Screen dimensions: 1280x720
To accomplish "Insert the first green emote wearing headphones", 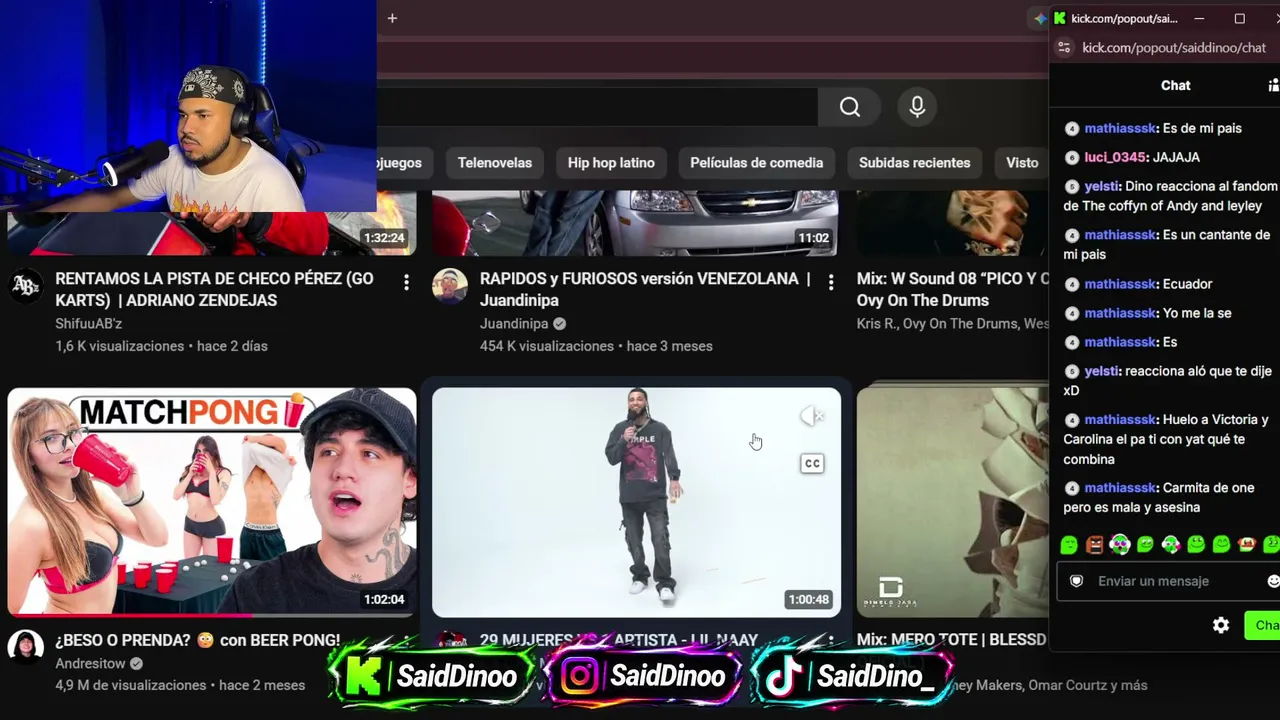I will (1120, 545).
